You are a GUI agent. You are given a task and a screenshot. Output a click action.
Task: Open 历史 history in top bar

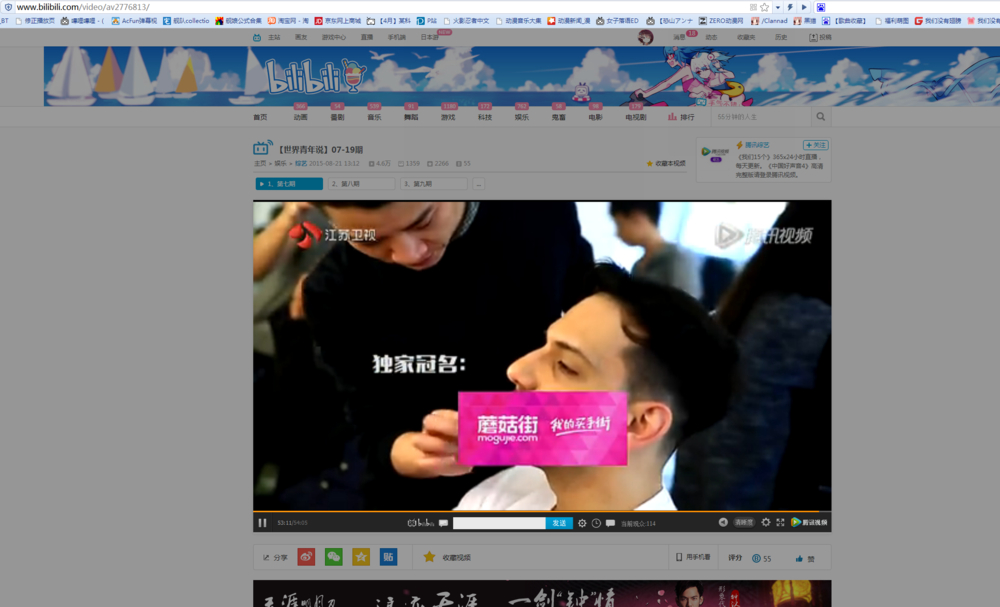(x=781, y=38)
